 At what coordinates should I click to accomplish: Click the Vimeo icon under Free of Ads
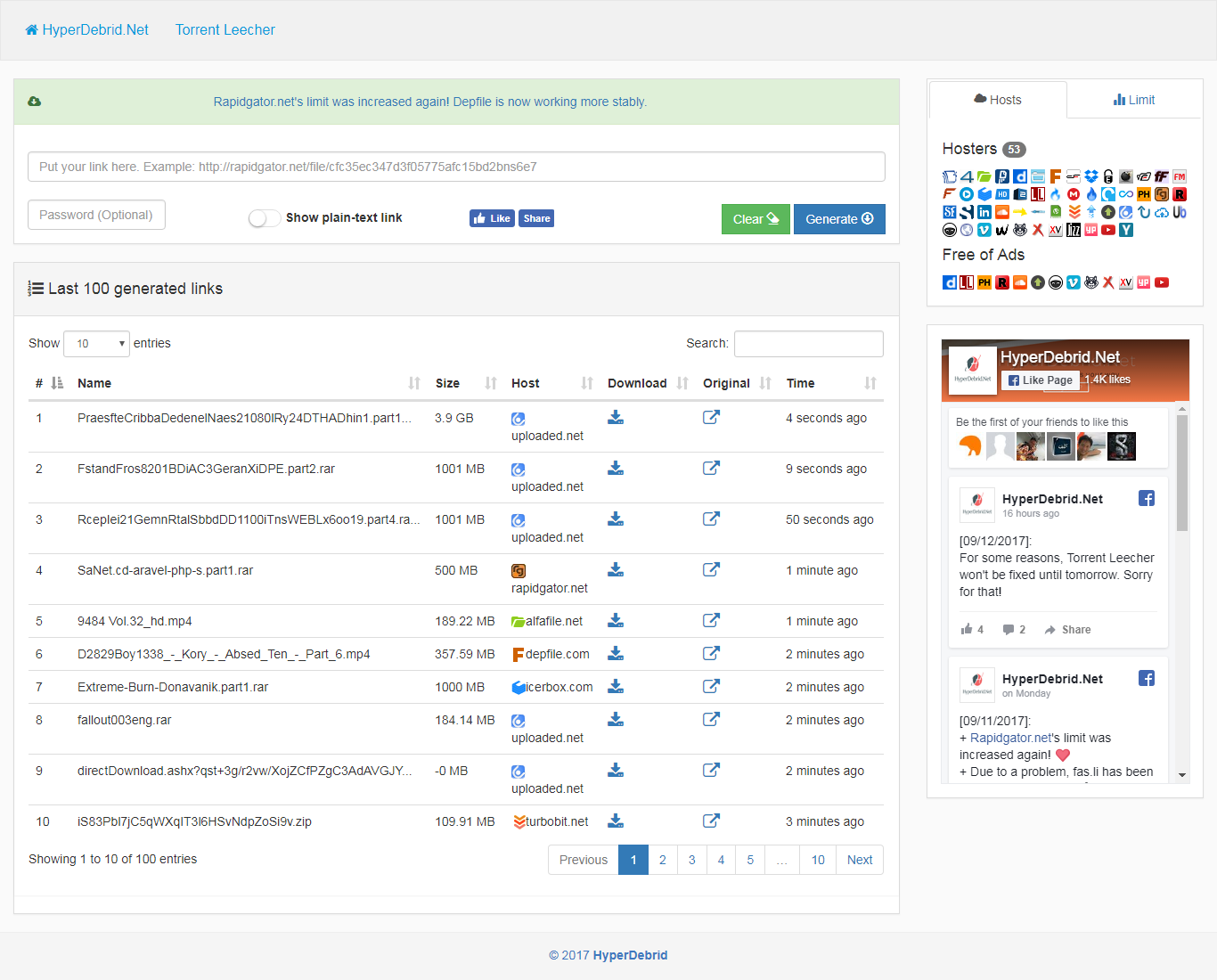[1074, 282]
